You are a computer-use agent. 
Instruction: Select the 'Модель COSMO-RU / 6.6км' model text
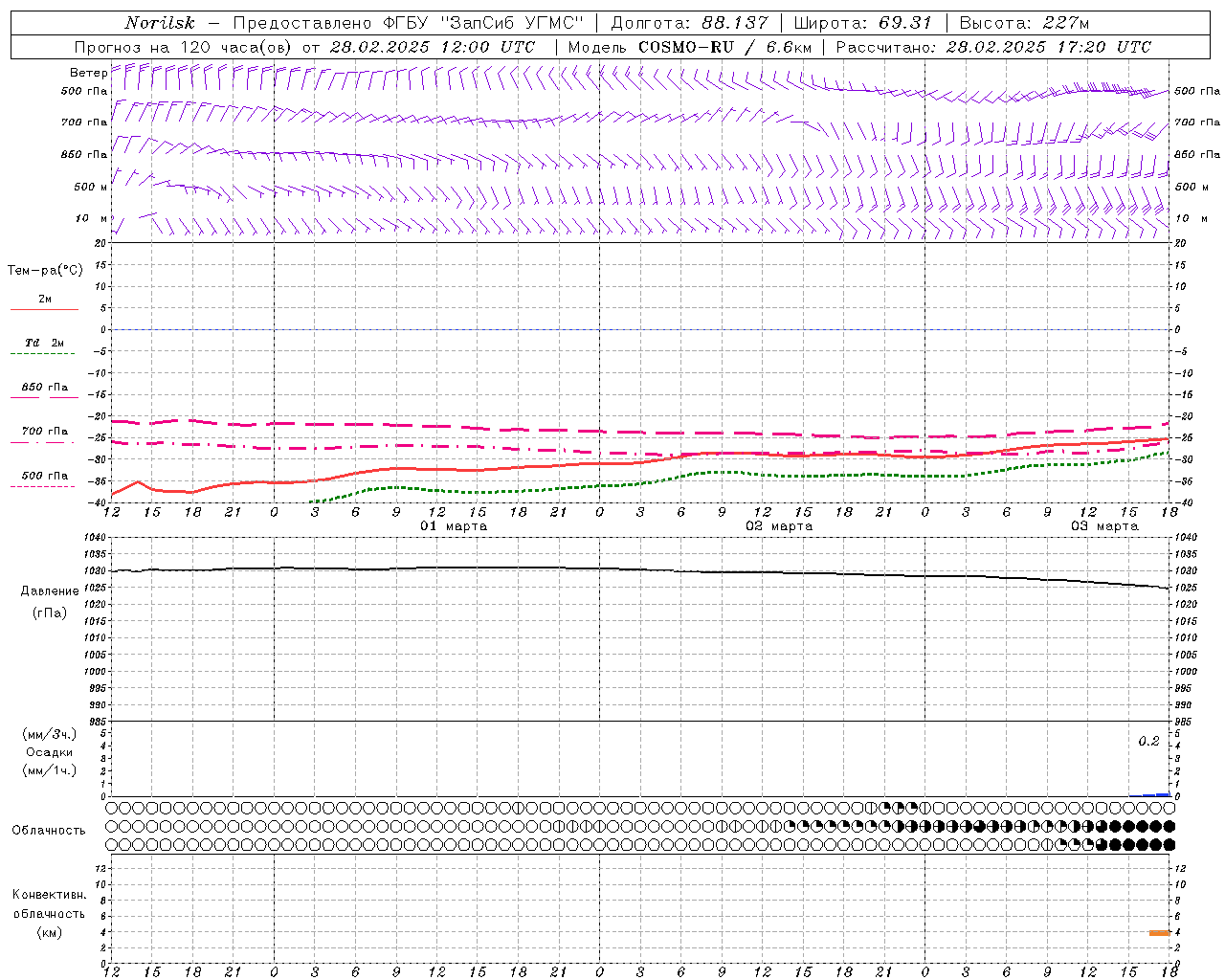point(689,47)
